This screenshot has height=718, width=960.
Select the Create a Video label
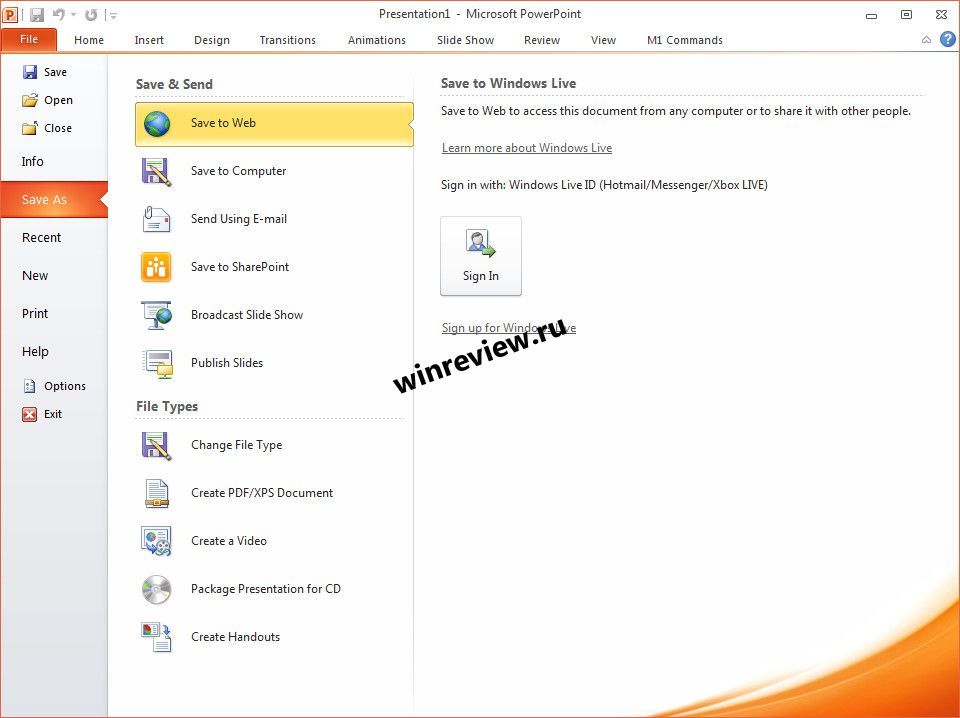coord(229,541)
